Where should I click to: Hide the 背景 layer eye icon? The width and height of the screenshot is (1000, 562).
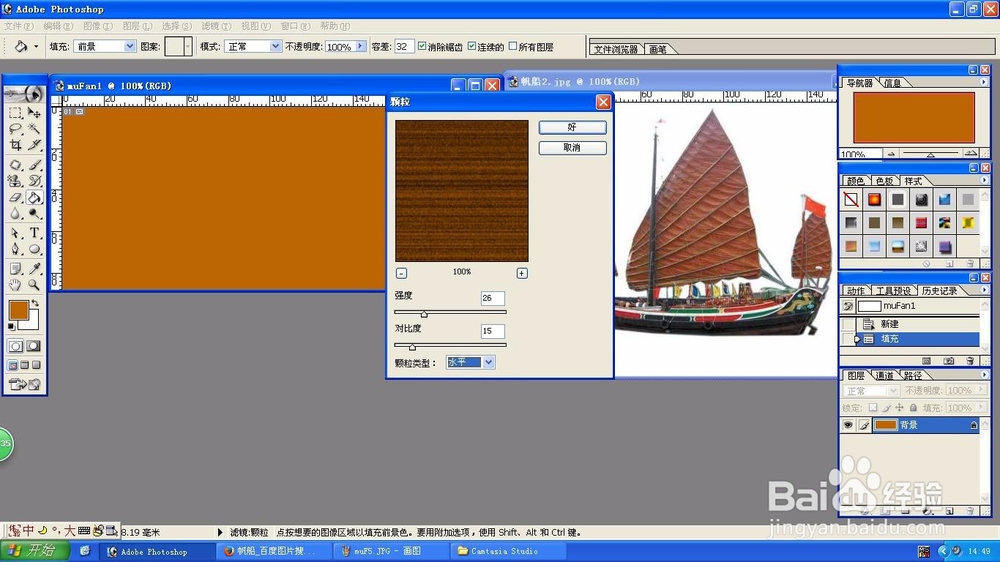coord(848,425)
